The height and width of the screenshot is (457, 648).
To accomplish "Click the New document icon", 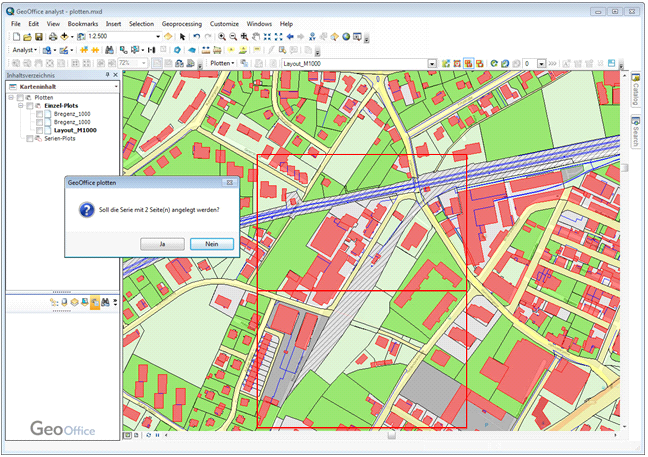I will pyautogui.click(x=16, y=36).
